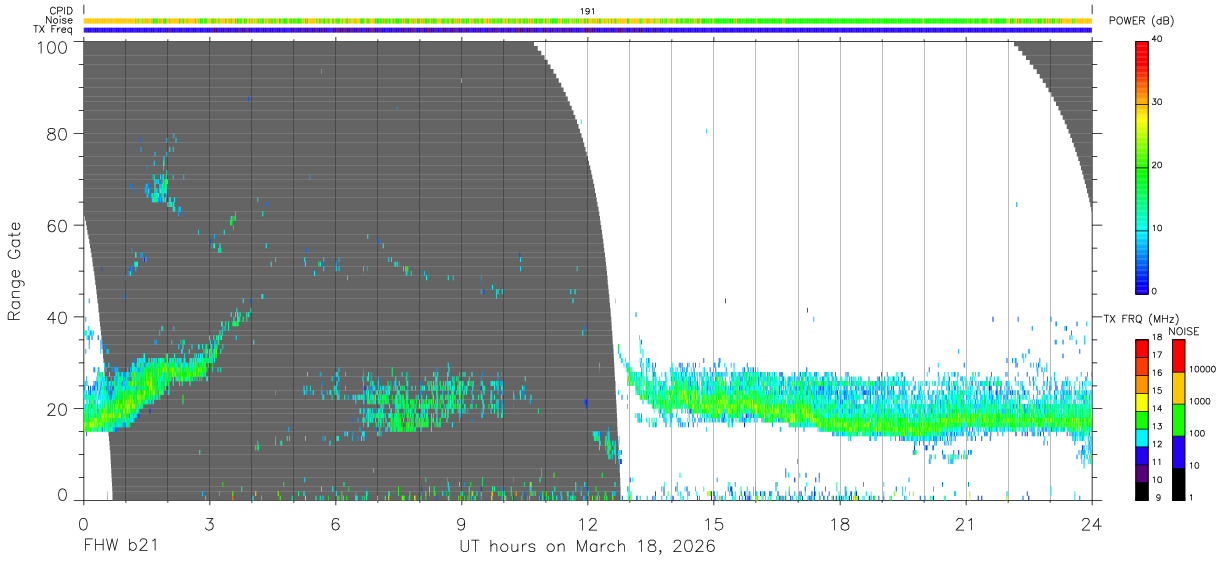Image resolution: width=1228 pixels, height=567 pixels.
Task: Click the '15' label on TX FRQ scale
Action: [1158, 391]
